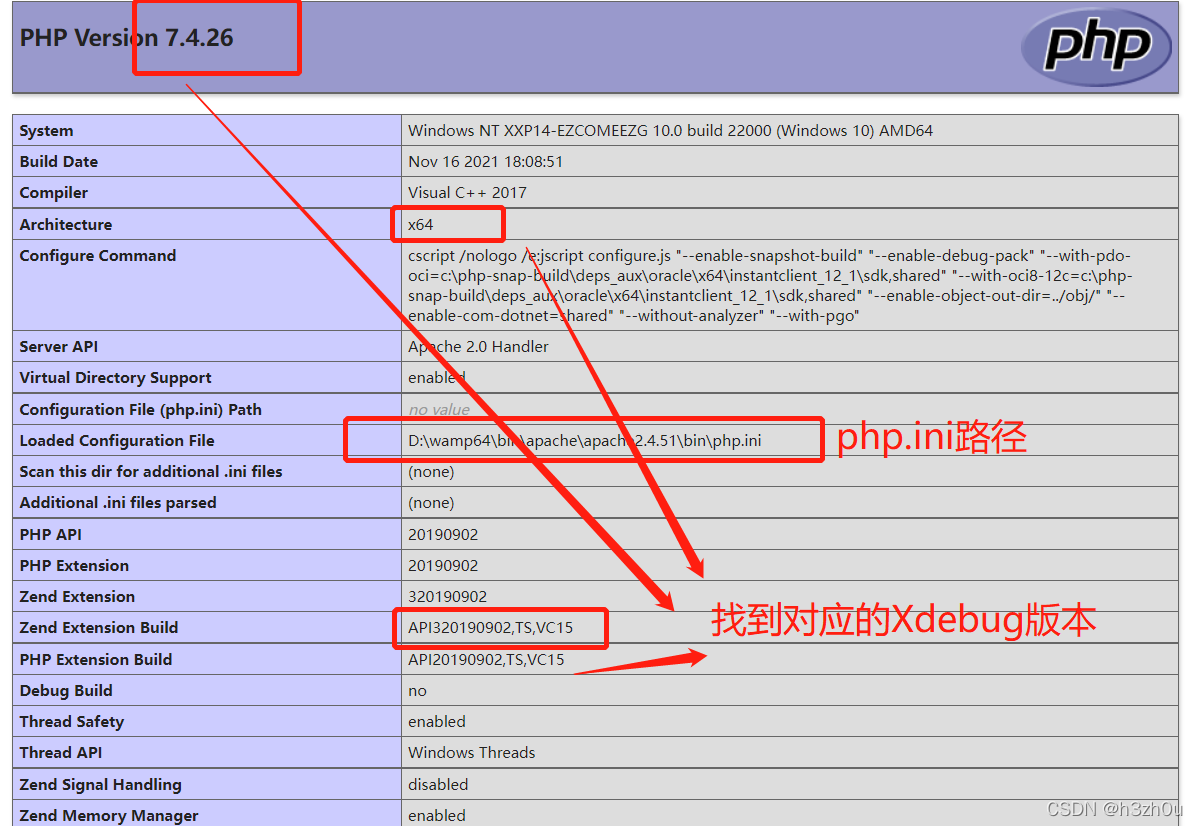Select the Zend Memory Manager 'enabled' value
This screenshot has height=826, width=1198.
(436, 815)
